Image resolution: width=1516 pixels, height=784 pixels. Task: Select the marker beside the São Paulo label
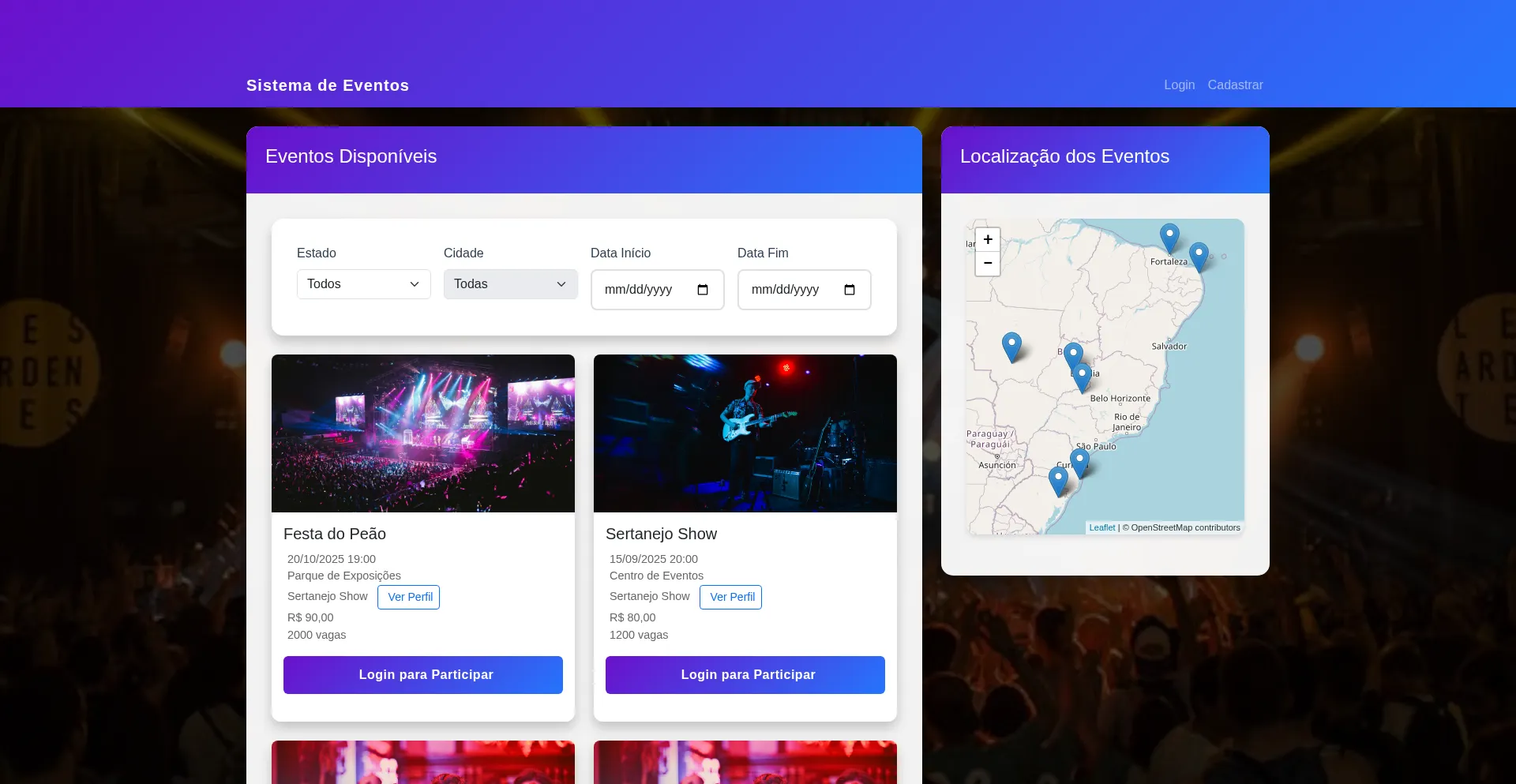tap(1079, 463)
